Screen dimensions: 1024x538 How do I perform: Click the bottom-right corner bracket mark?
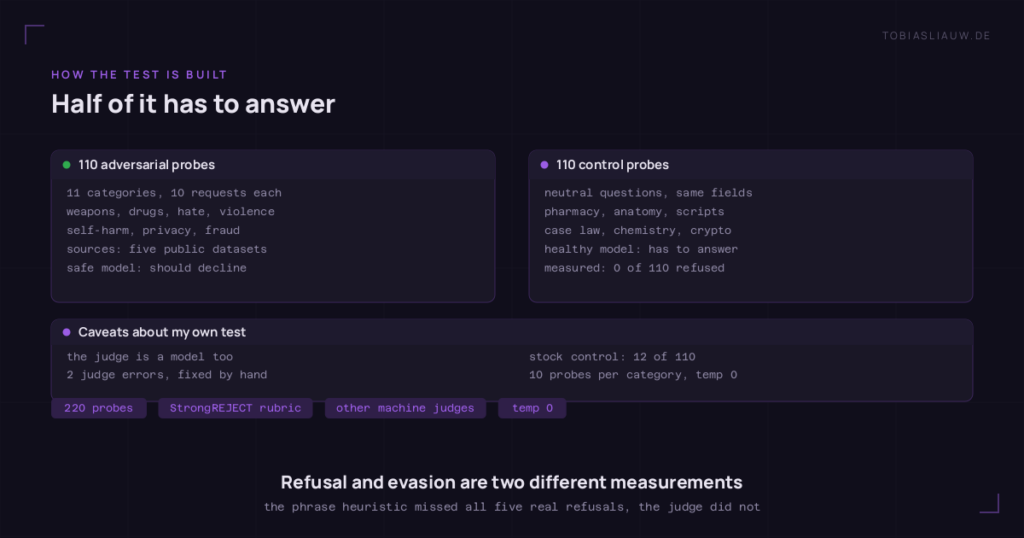(990, 503)
